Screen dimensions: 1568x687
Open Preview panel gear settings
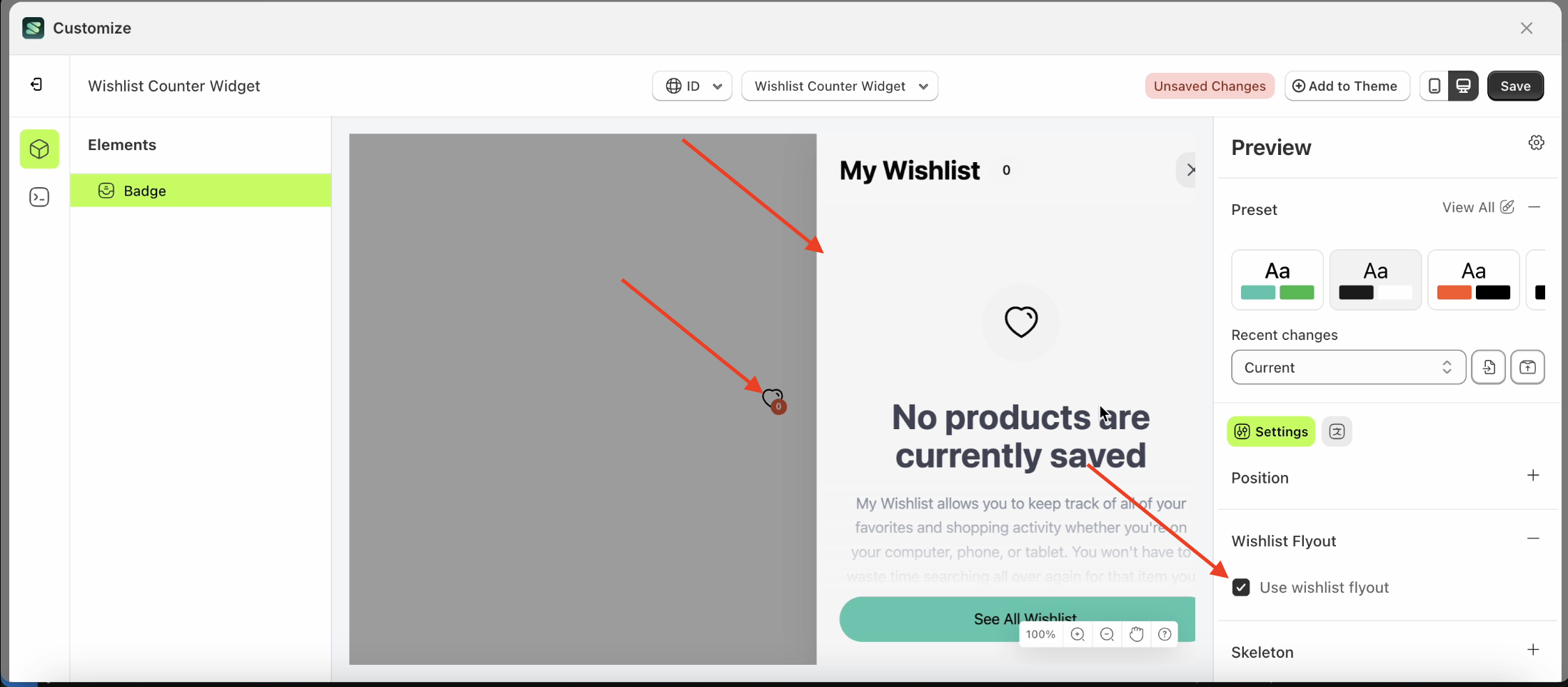(1536, 143)
